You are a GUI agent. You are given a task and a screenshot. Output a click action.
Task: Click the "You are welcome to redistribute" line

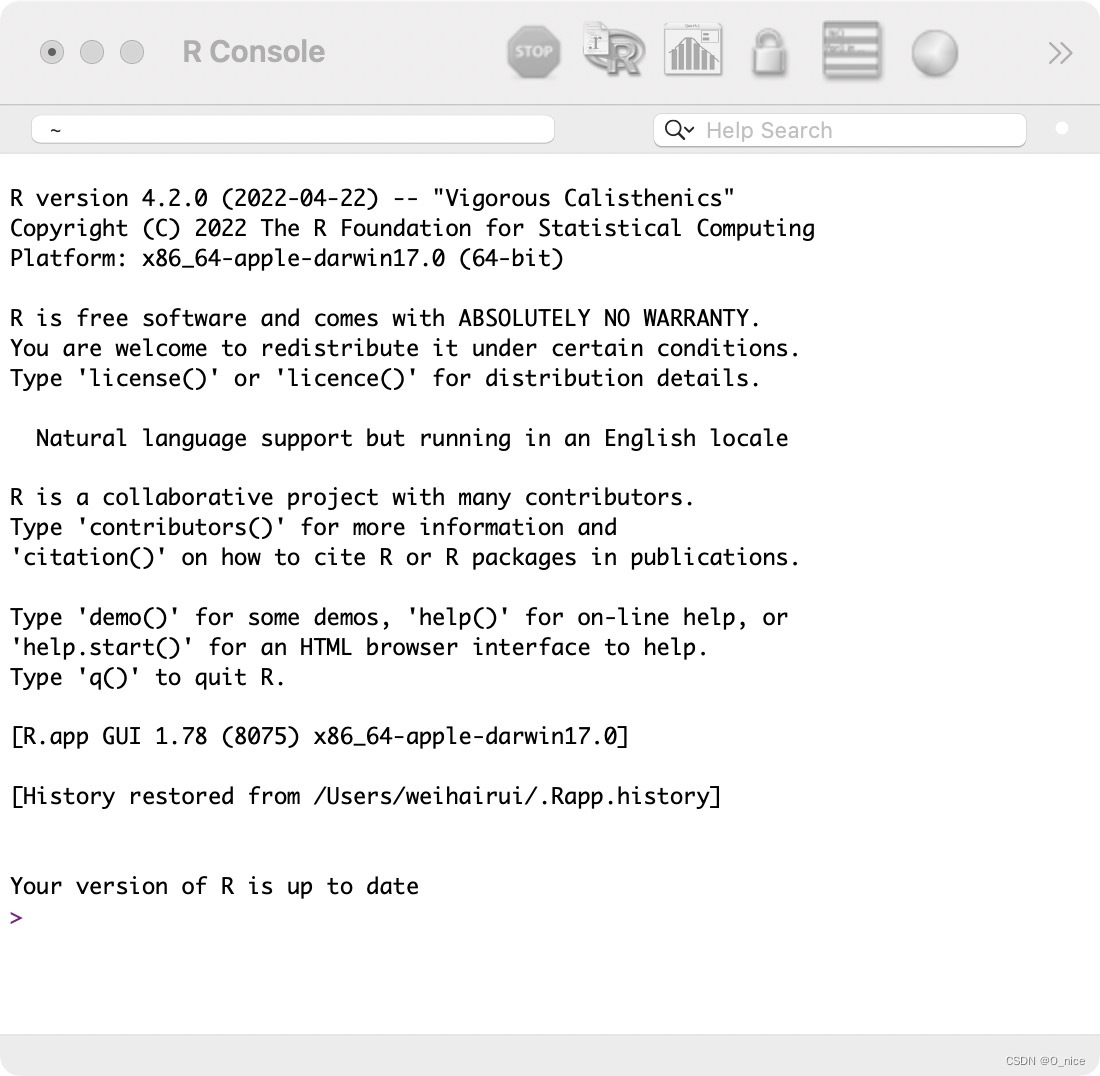click(x=405, y=349)
